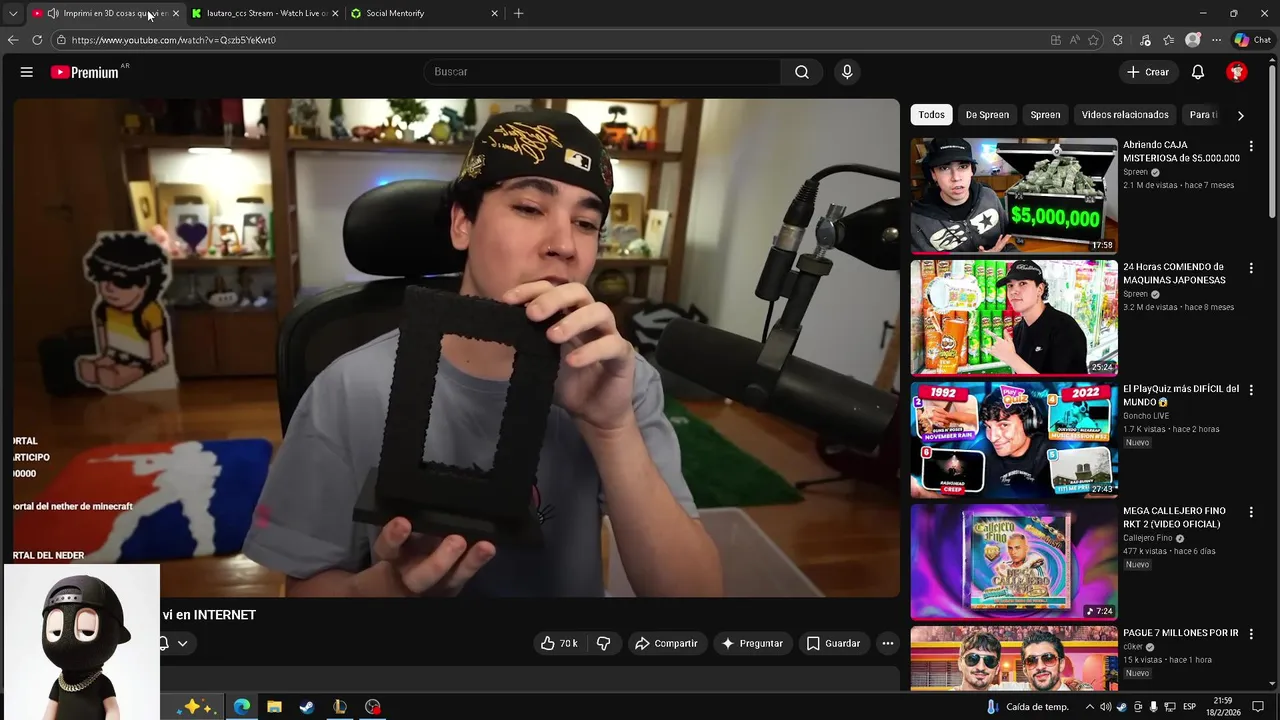Go back with browser back arrow
1280x720 pixels.
pyautogui.click(x=13, y=40)
